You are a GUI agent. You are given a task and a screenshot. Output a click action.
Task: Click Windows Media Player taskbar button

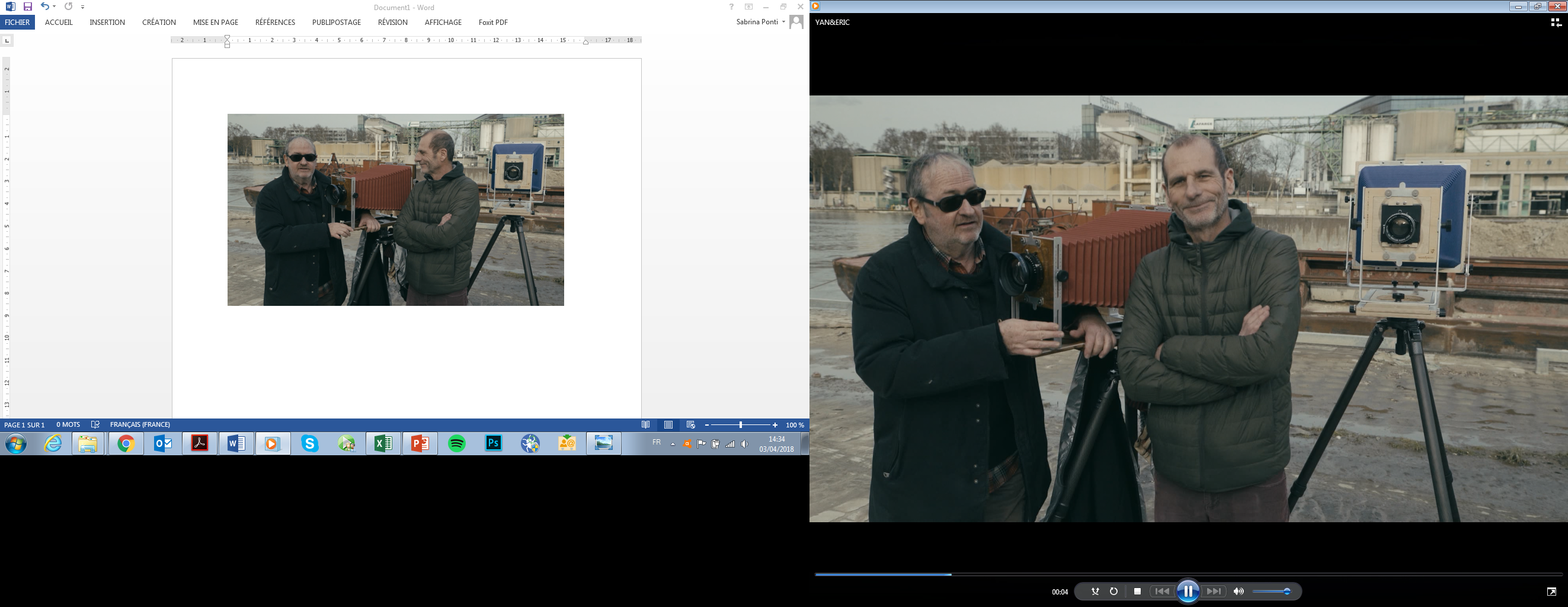point(273,444)
